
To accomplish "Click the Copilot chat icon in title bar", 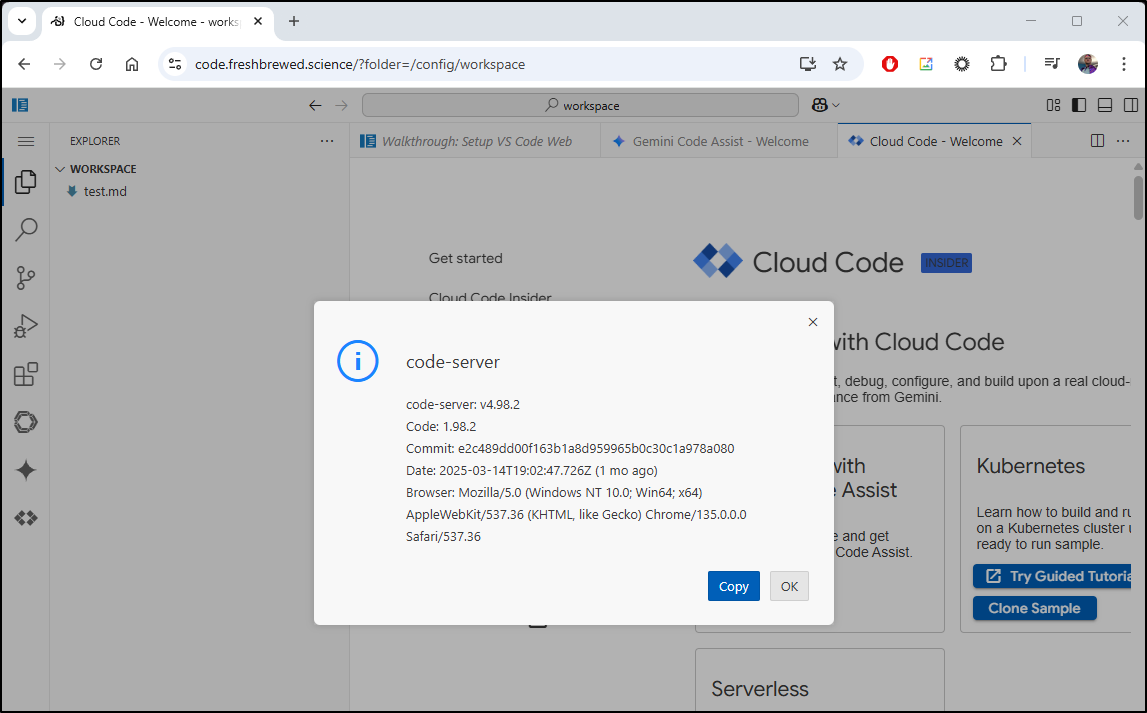I will [819, 105].
